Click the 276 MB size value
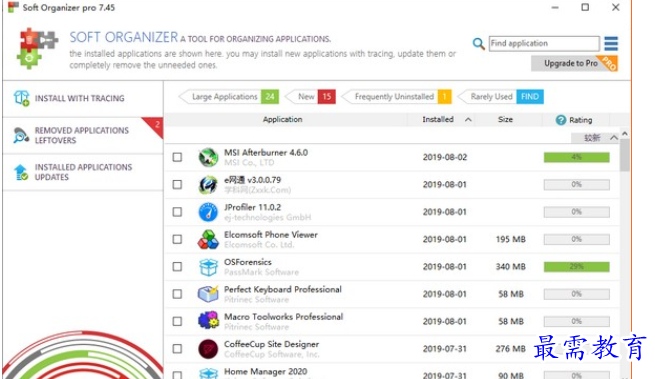Screen dimensions: 655x379 pyautogui.click(x=510, y=349)
